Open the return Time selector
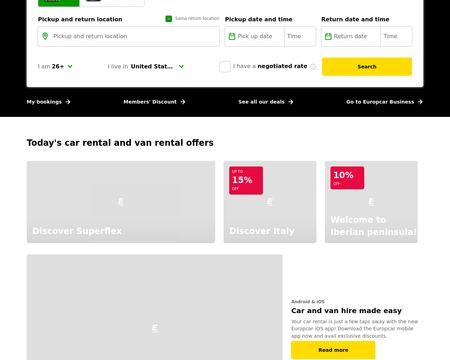This screenshot has width=450, height=360. tap(396, 36)
